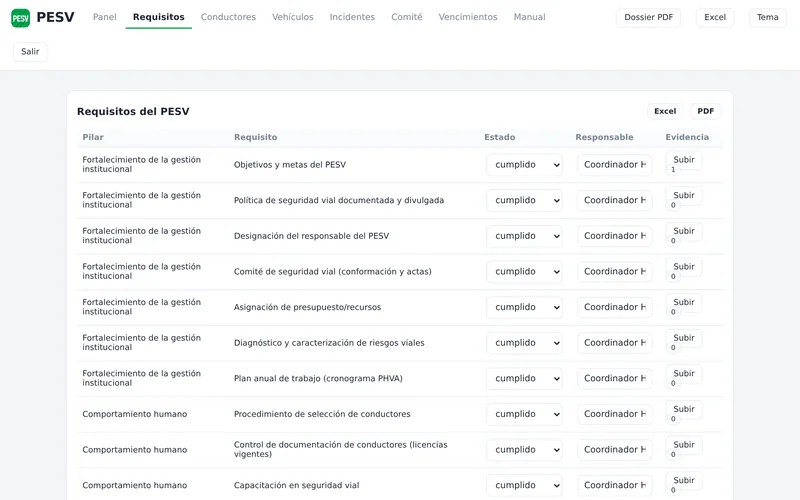Open Estado dropdown for Procedimiento de selección de conductores
The image size is (800, 500).
[x=524, y=414]
